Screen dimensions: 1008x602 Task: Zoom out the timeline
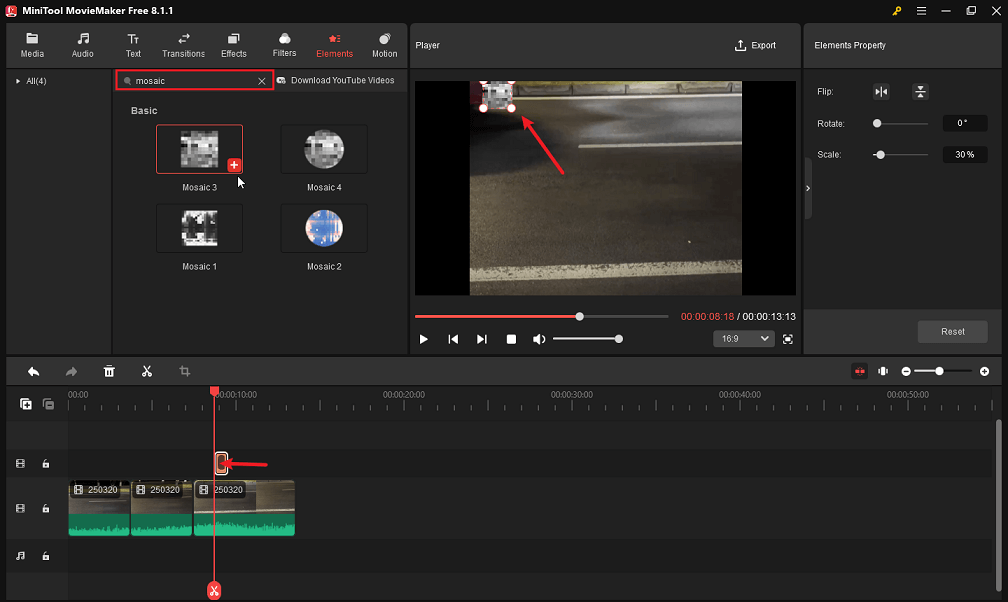click(x=906, y=372)
